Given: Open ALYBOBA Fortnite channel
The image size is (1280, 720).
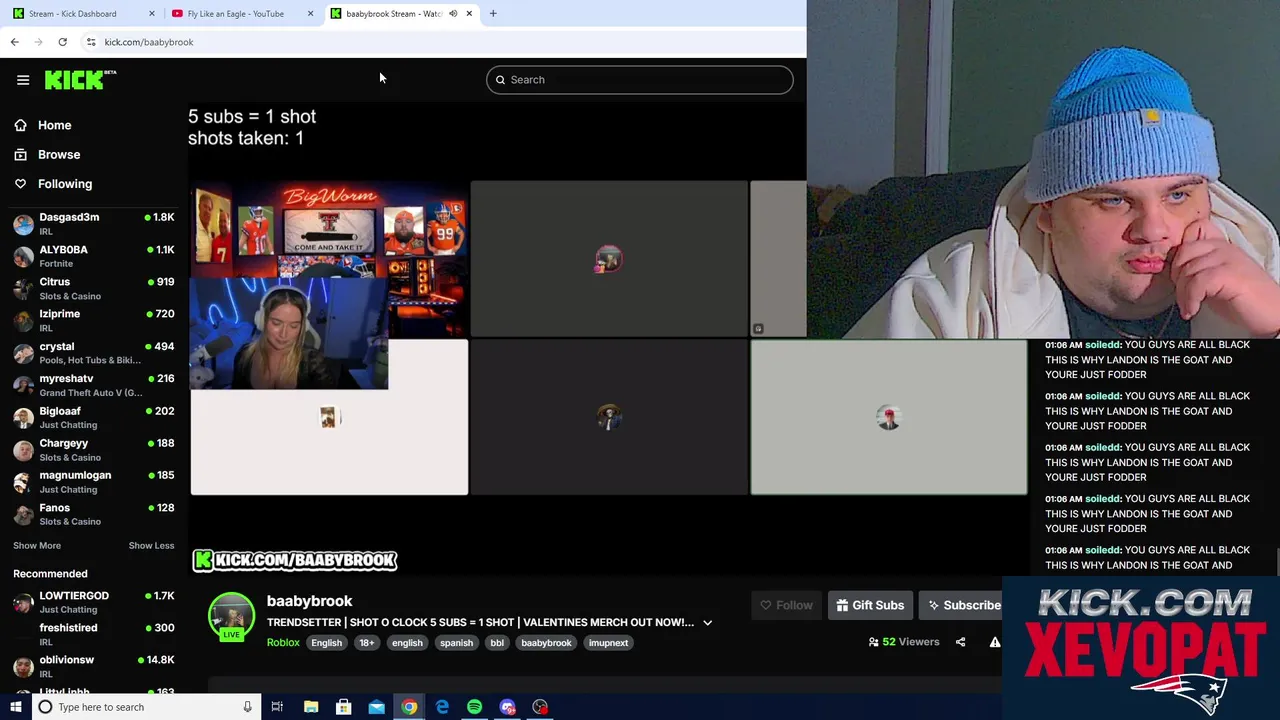Looking at the screenshot, I should click(93, 256).
